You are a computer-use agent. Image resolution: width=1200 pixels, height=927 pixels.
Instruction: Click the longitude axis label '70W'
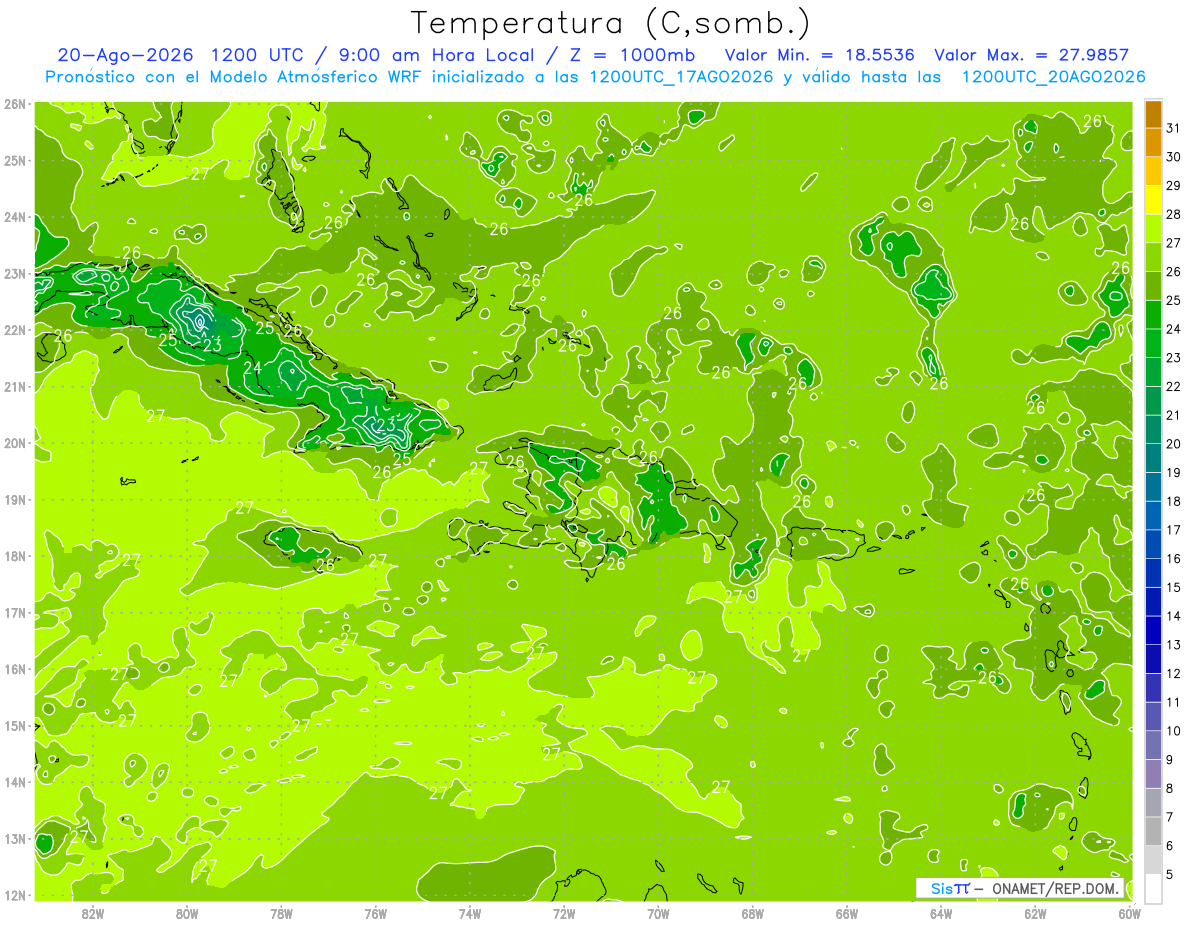click(658, 913)
